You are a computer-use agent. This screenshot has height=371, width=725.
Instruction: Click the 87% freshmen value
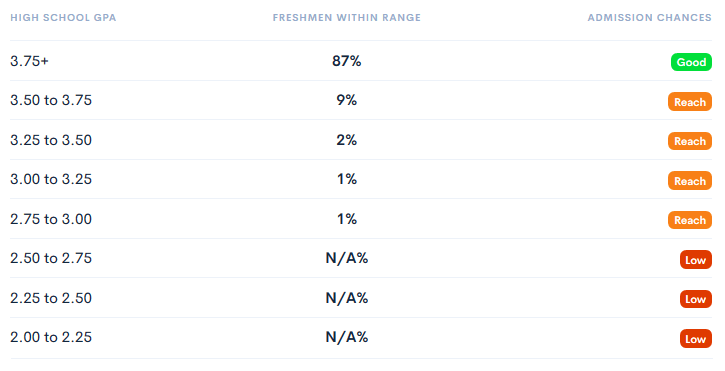coord(347,61)
